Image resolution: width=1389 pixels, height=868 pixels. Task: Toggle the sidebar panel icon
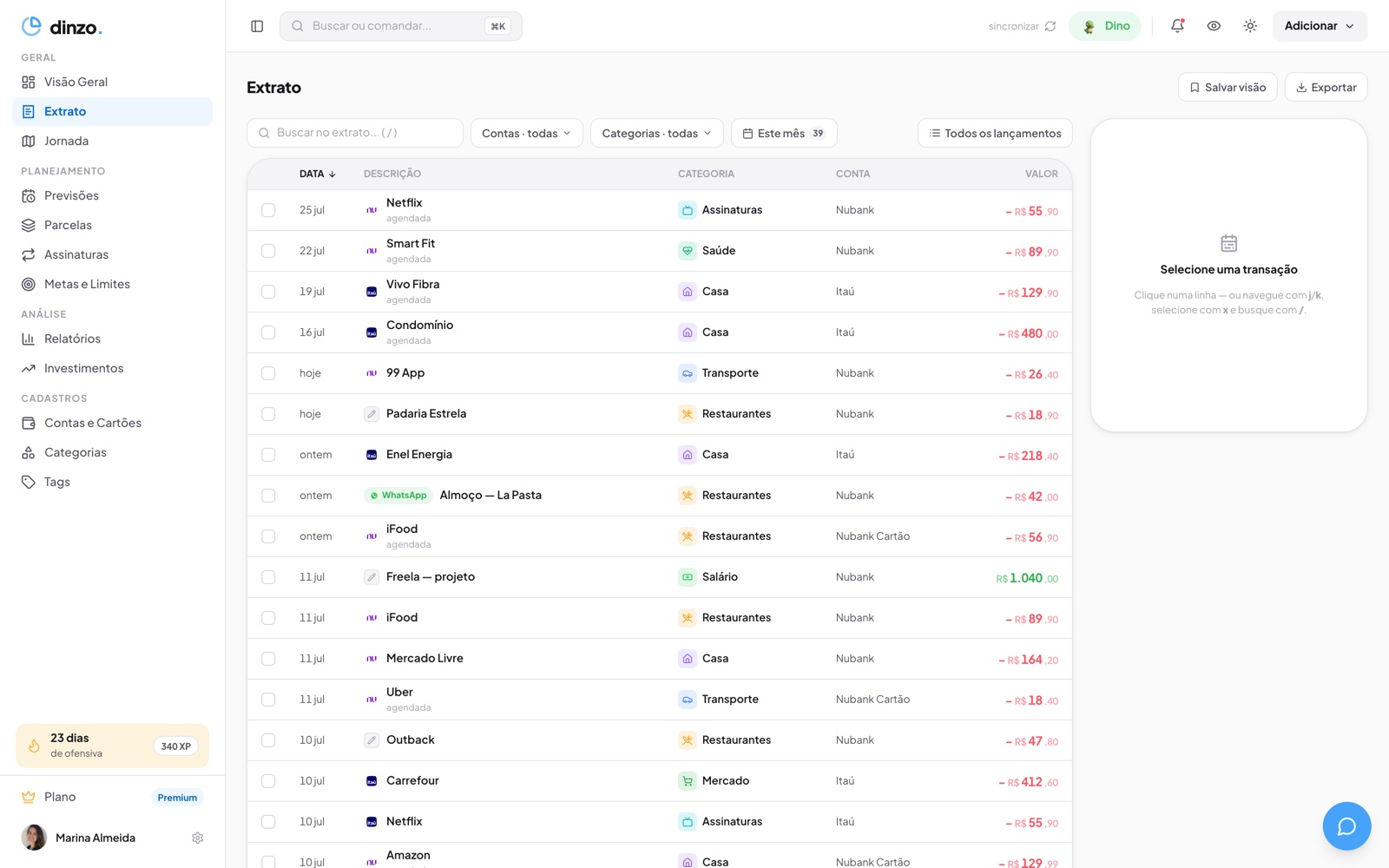257,26
